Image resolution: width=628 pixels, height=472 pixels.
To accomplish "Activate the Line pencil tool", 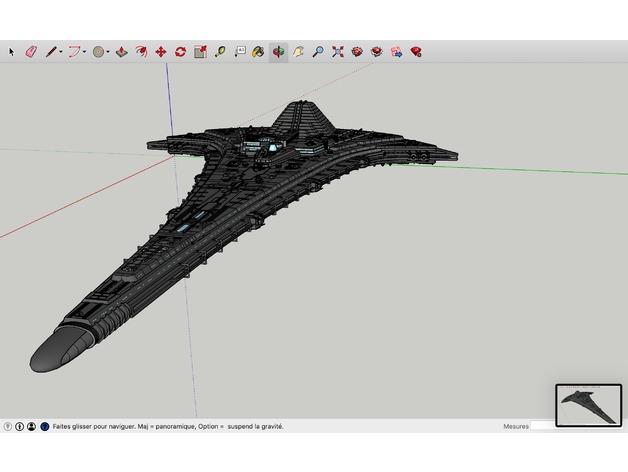I will click(x=51, y=52).
